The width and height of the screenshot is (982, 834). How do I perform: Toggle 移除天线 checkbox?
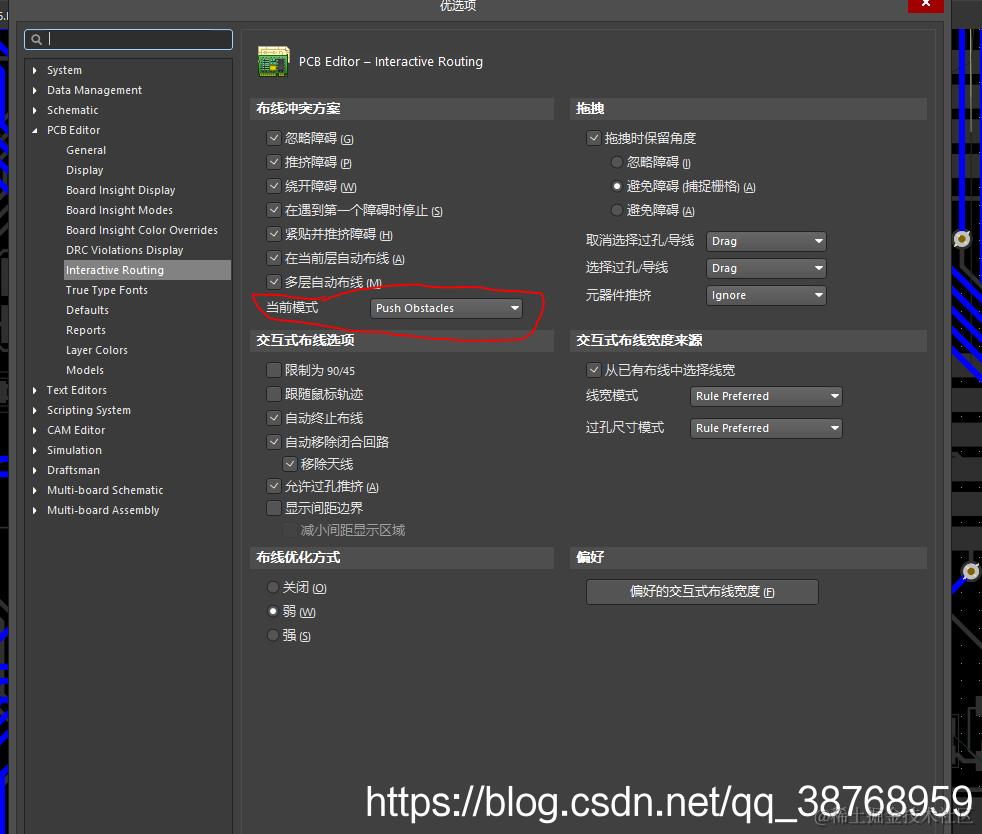point(289,464)
